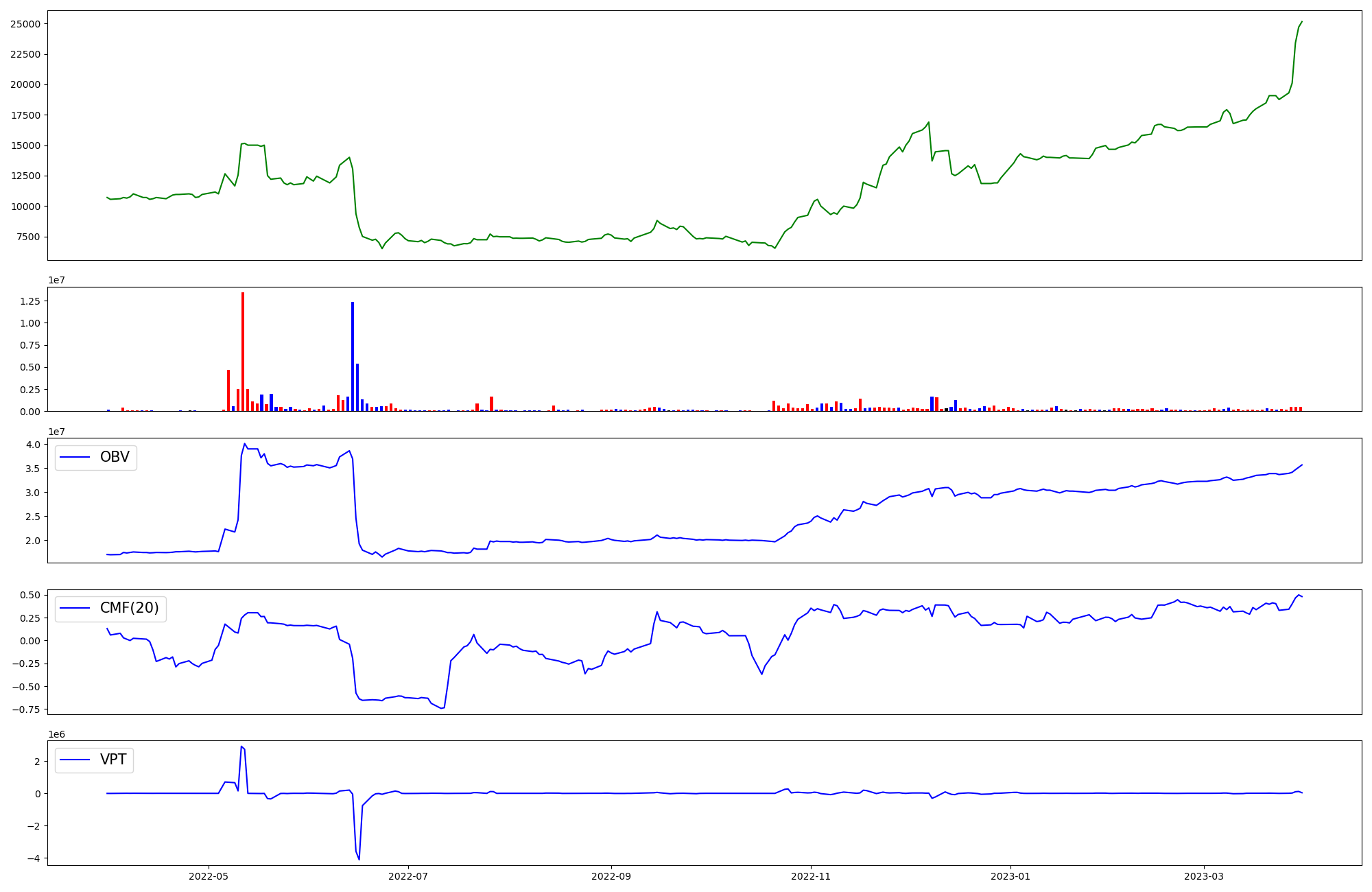
Task: Select the 2022-07 date tick label
Action: 408,876
